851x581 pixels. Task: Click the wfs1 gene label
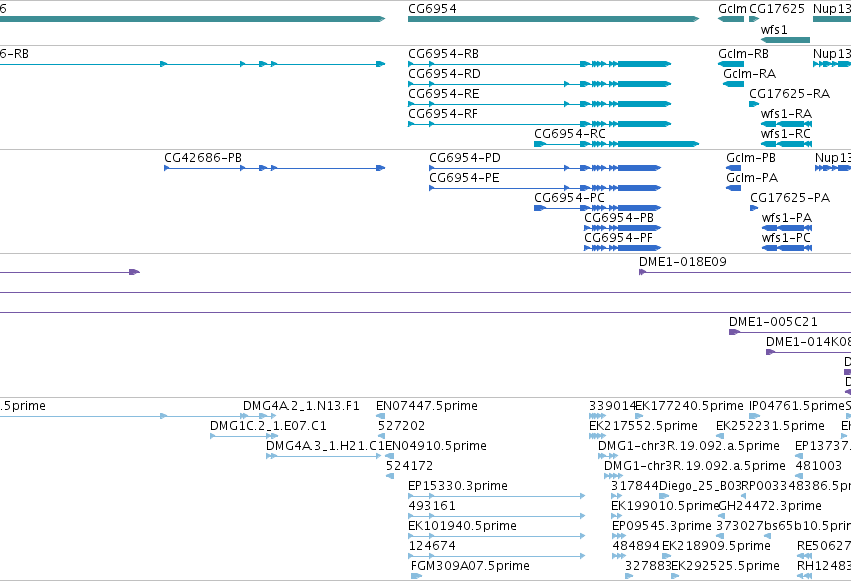click(x=774, y=30)
